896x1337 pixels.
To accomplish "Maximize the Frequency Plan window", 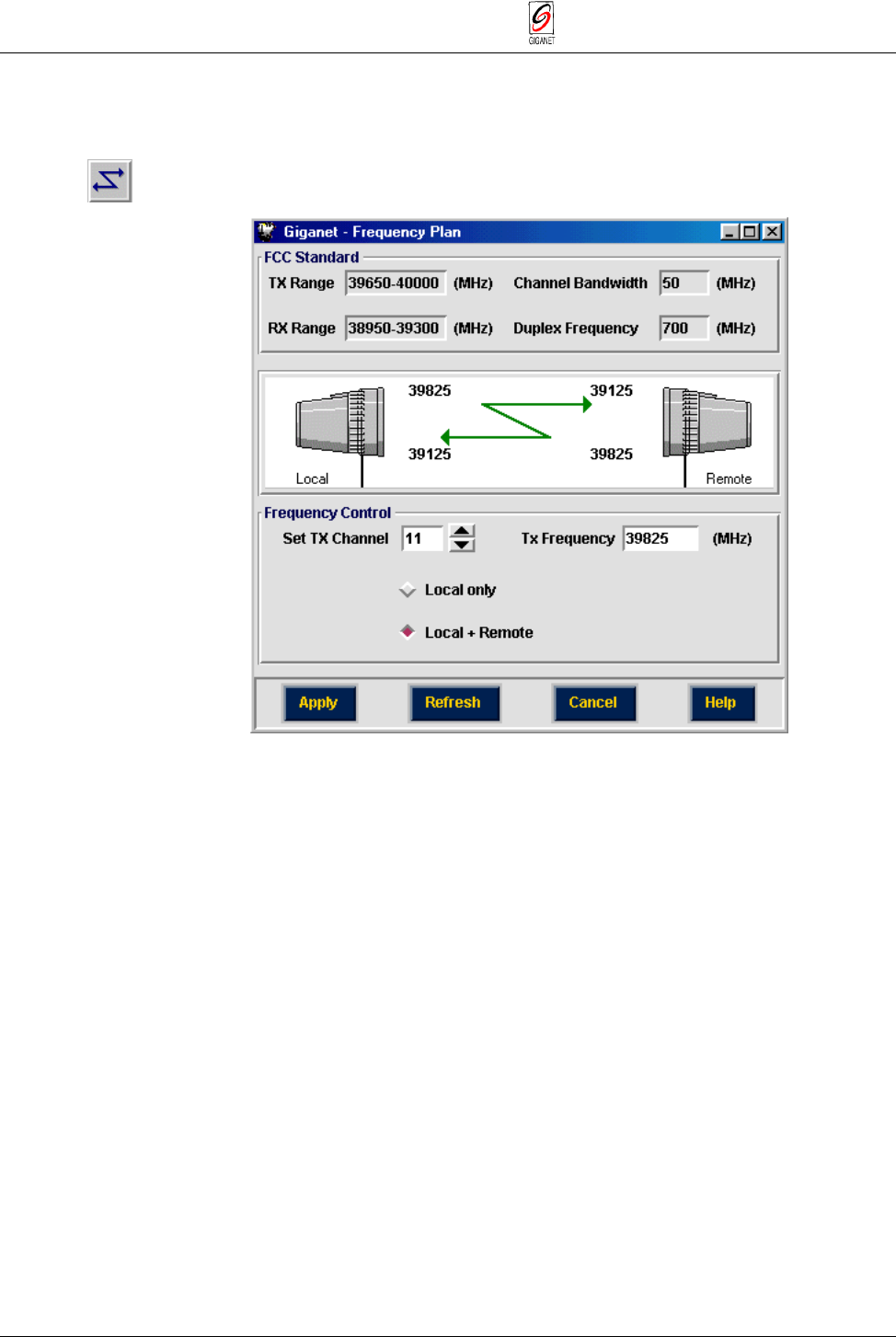I will coord(750,232).
